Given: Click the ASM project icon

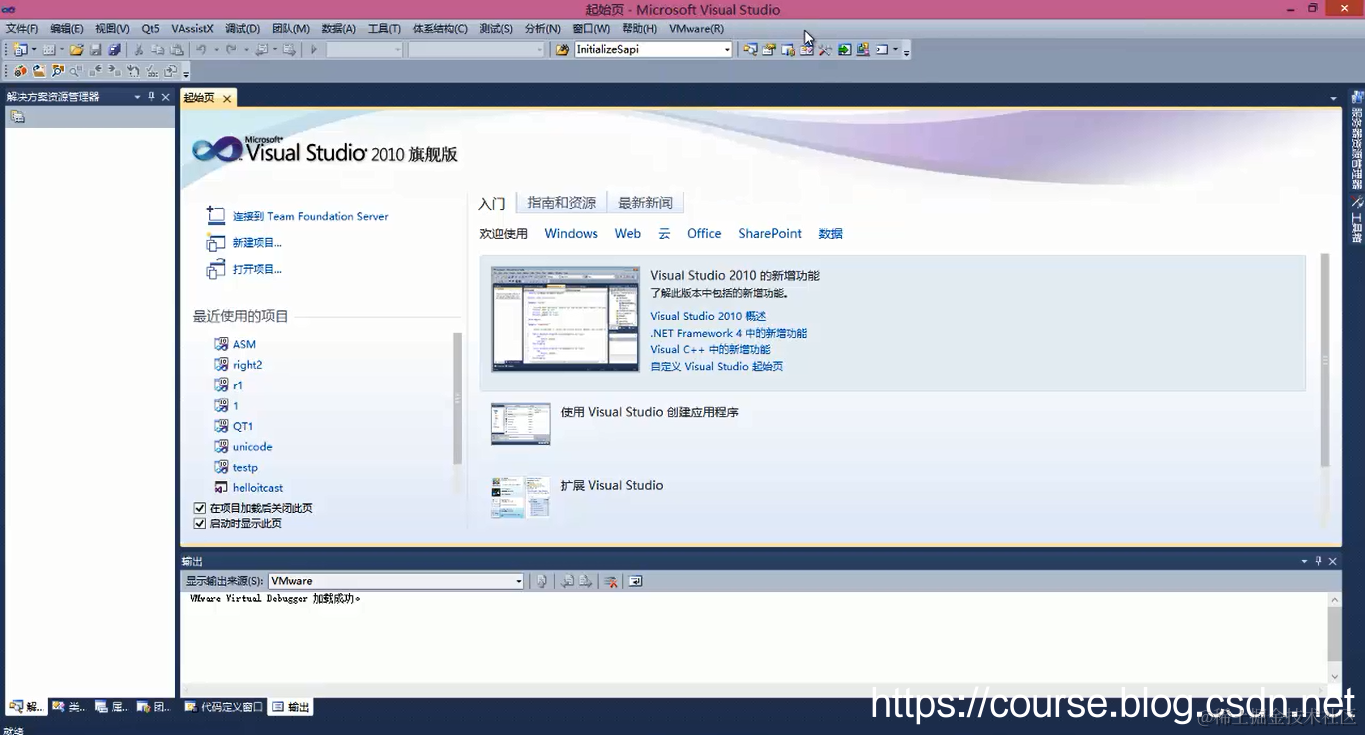Looking at the screenshot, I should pos(221,344).
